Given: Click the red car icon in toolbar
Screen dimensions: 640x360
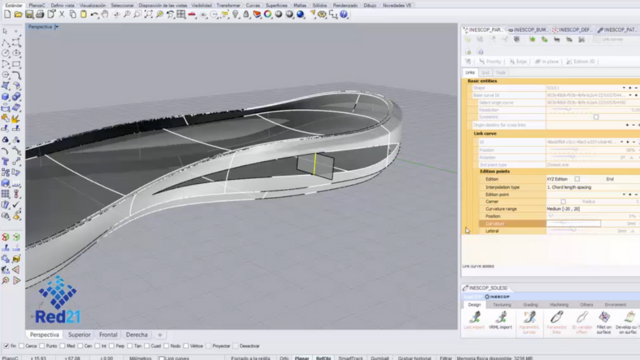Looking at the screenshot, I should [x=192, y=14].
